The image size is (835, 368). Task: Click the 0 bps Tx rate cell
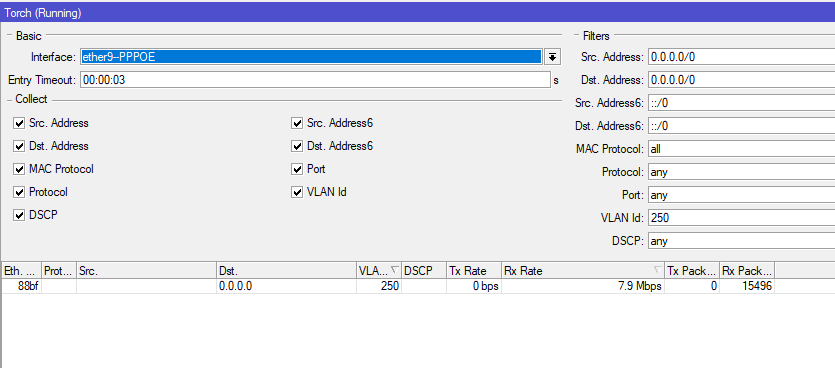click(474, 287)
